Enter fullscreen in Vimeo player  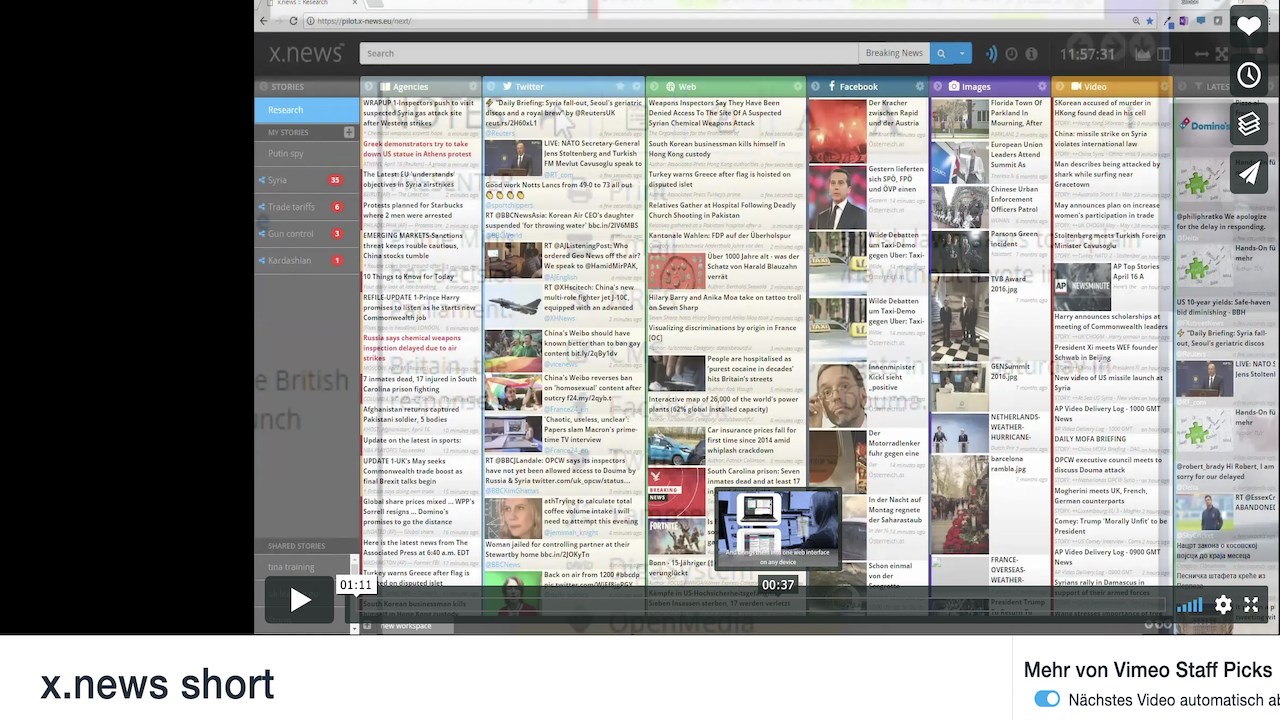(x=1251, y=604)
